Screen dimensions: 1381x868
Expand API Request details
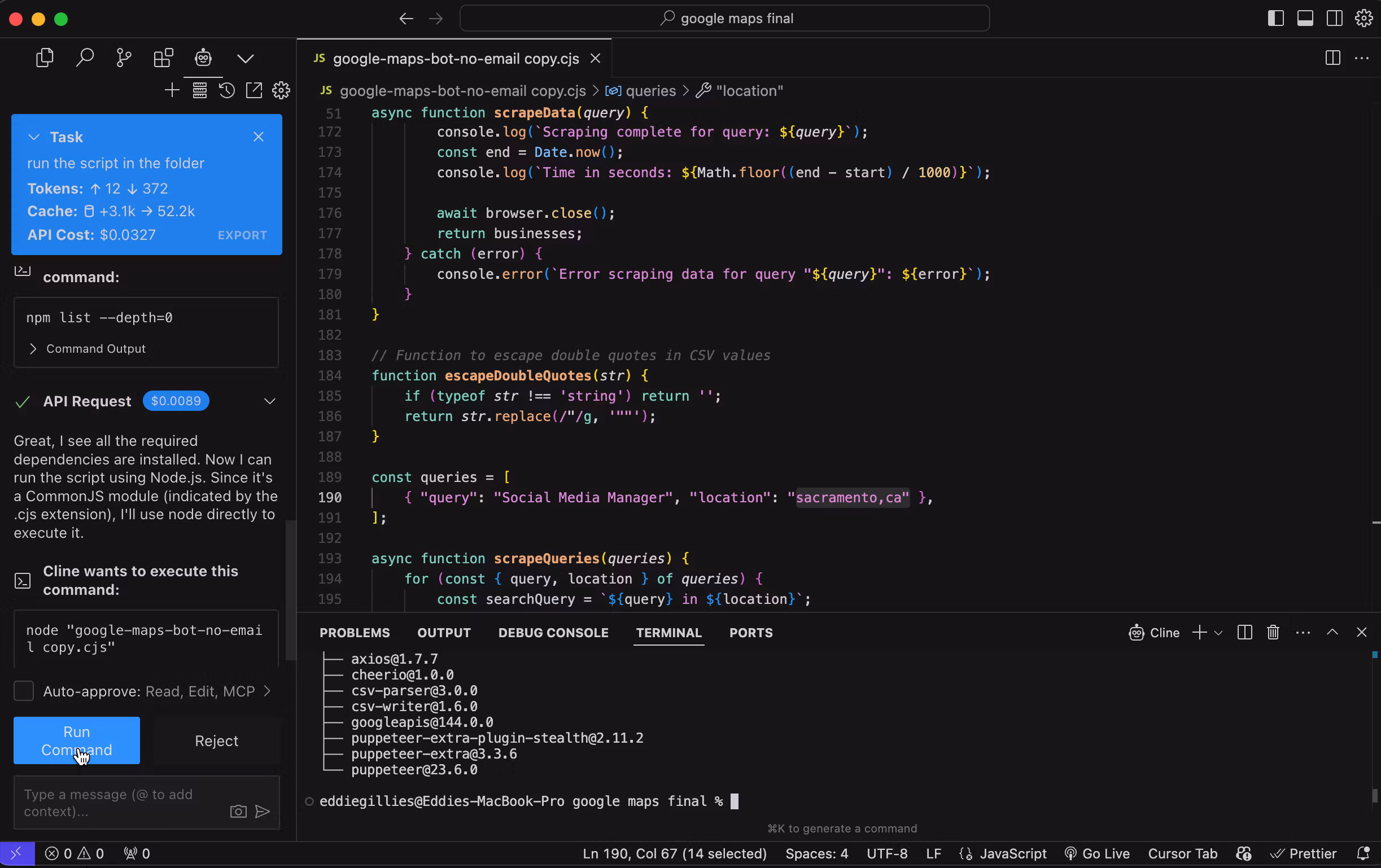269,401
